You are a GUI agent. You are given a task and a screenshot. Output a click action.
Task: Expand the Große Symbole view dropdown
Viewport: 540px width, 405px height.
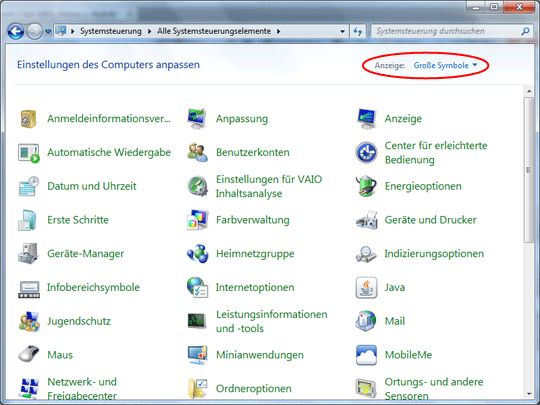[445, 65]
